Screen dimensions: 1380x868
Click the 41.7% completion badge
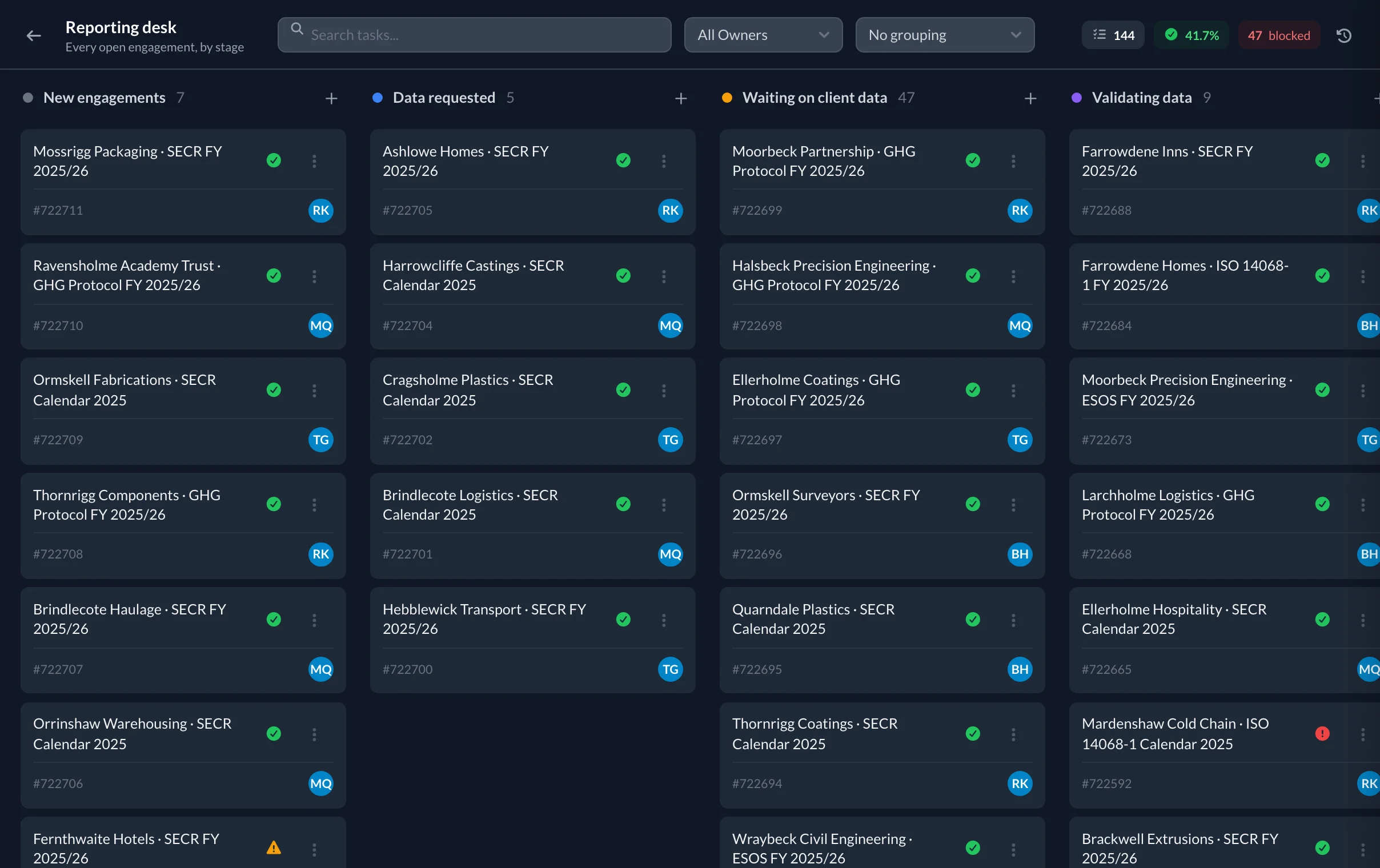(1192, 35)
